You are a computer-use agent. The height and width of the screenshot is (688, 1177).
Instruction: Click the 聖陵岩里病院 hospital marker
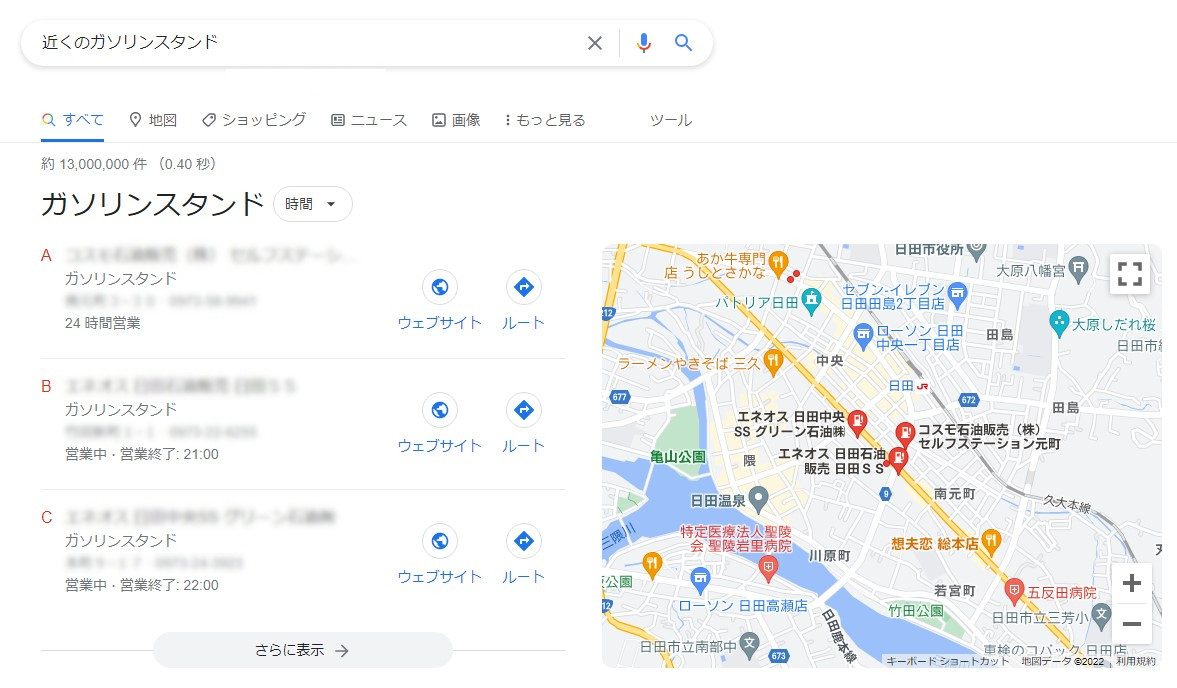767,569
